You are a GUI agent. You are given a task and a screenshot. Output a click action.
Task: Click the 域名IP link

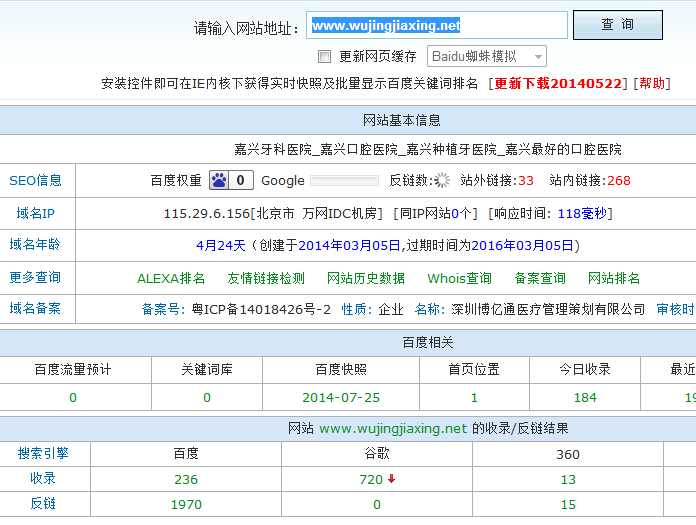36,213
